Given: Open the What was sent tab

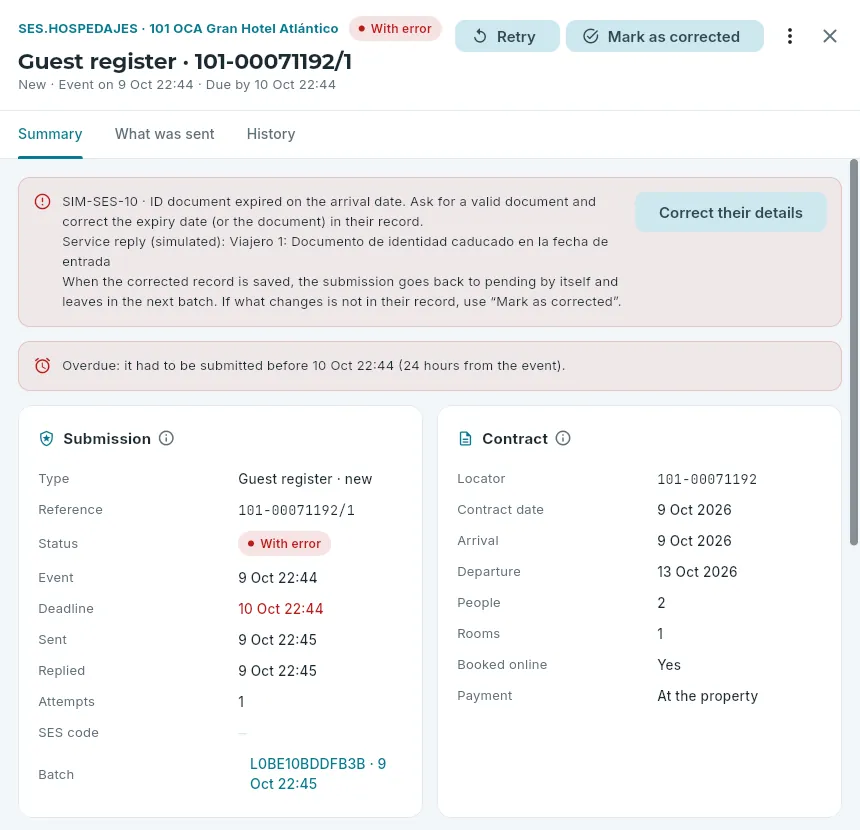Looking at the screenshot, I should click(164, 134).
